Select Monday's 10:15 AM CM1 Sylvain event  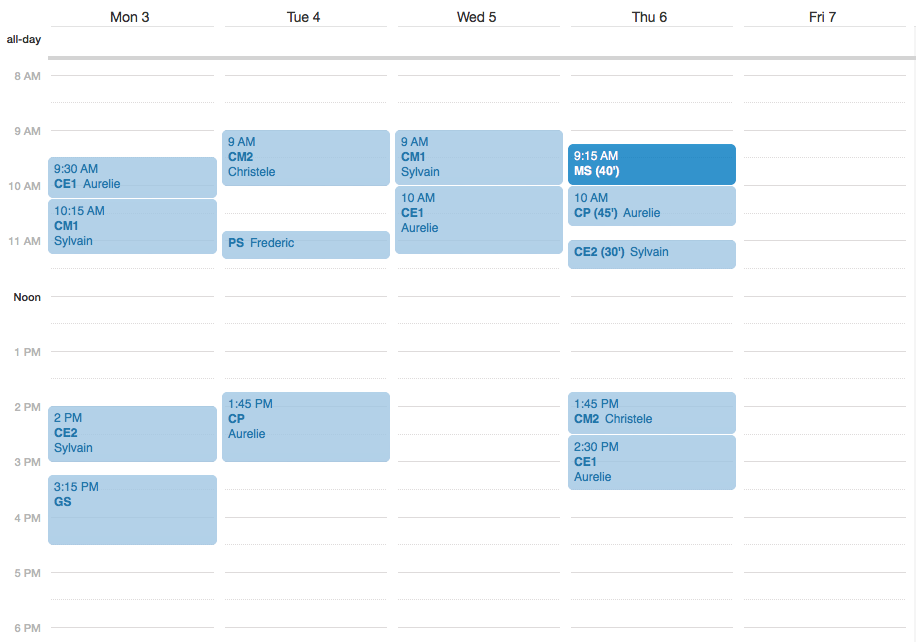[132, 226]
